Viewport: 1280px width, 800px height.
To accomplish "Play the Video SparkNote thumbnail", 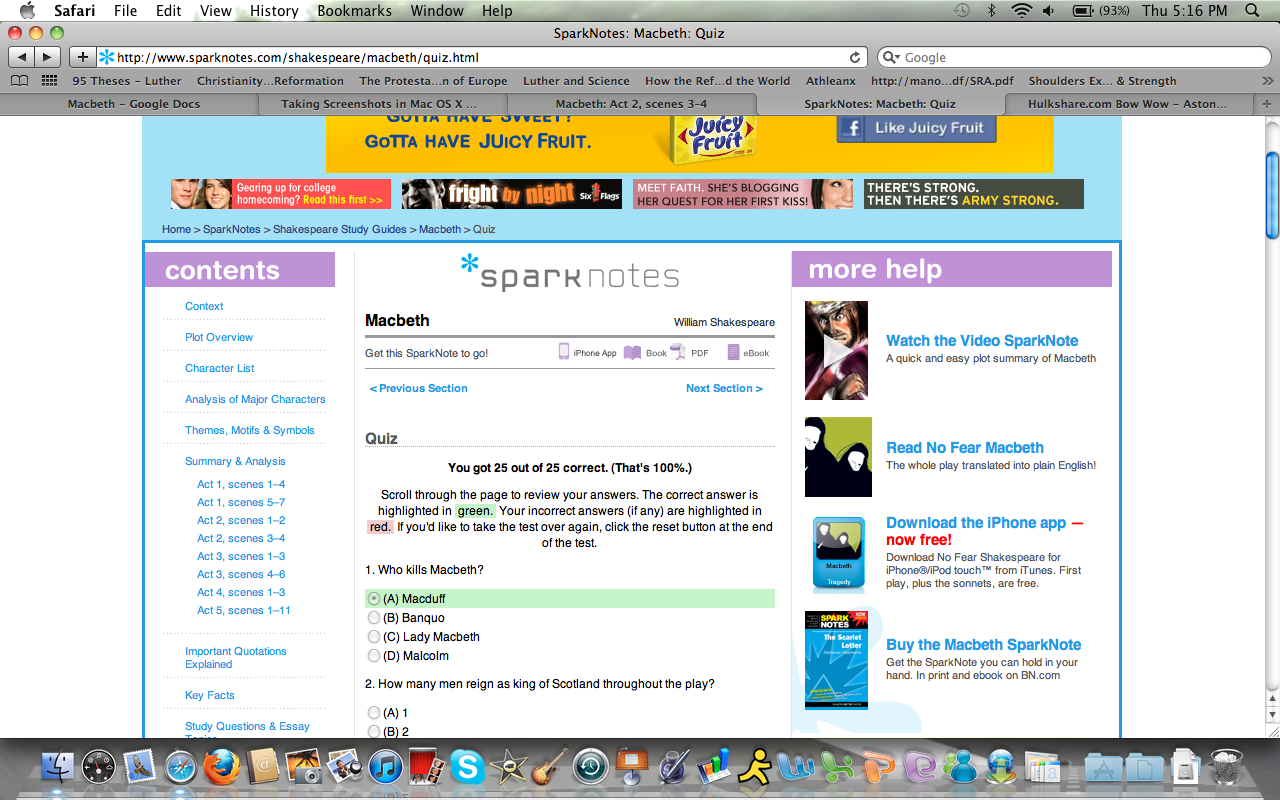I will coord(836,350).
